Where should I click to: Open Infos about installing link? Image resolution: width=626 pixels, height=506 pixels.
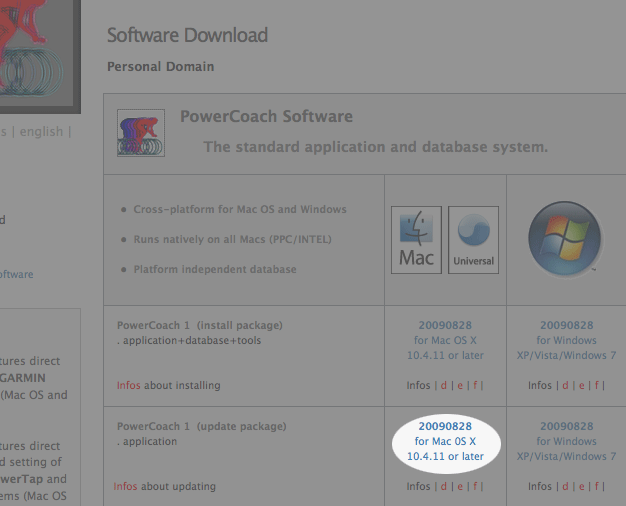129,385
